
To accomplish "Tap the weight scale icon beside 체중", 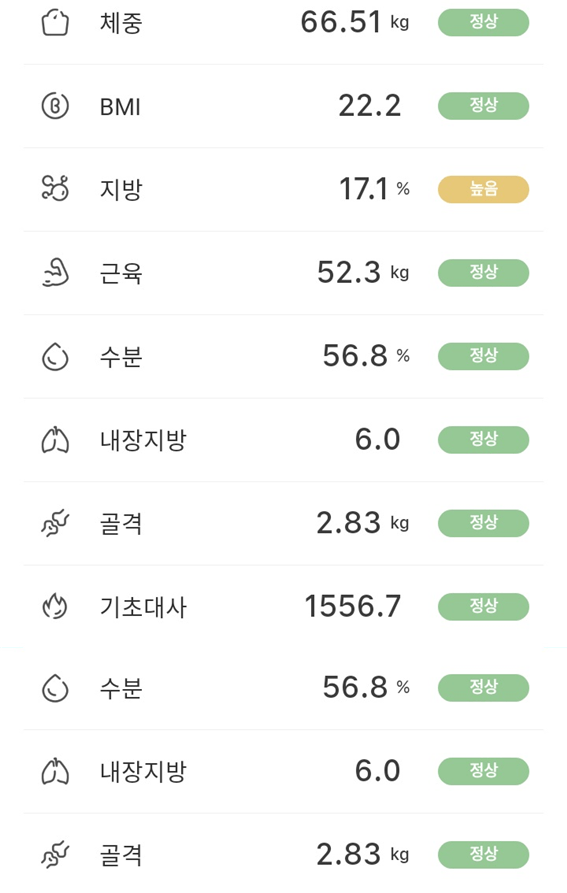I will click(x=55, y=23).
